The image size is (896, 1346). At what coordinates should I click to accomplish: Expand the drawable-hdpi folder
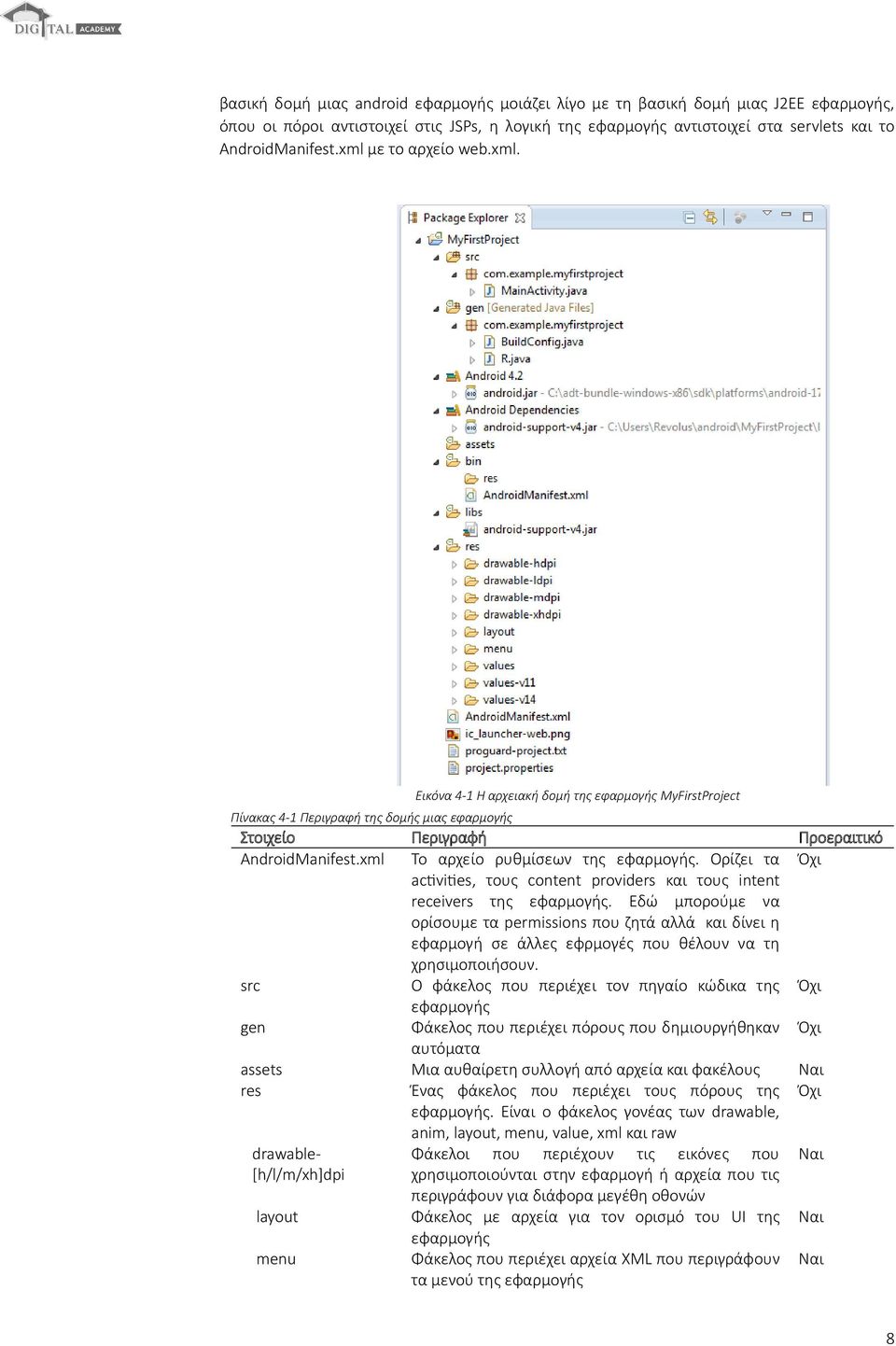[455, 564]
